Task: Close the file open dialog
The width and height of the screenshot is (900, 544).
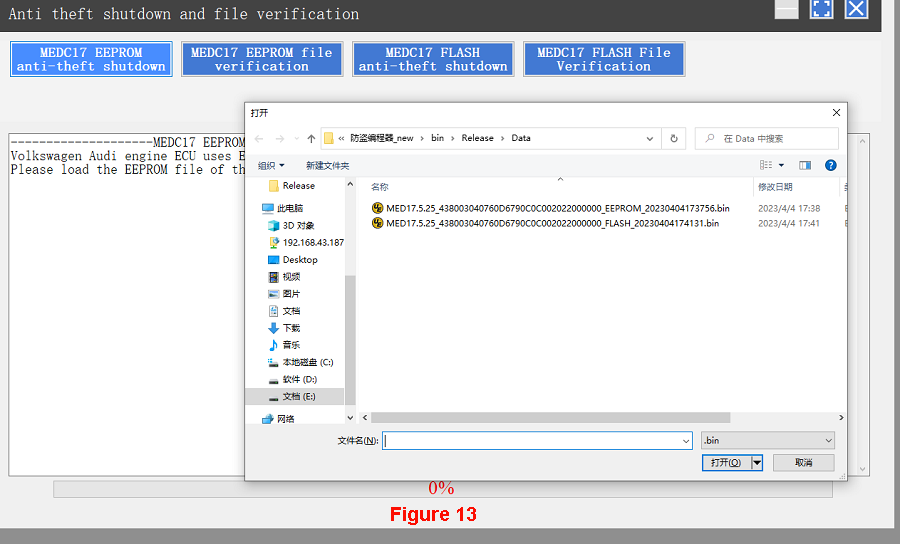Action: (x=836, y=112)
